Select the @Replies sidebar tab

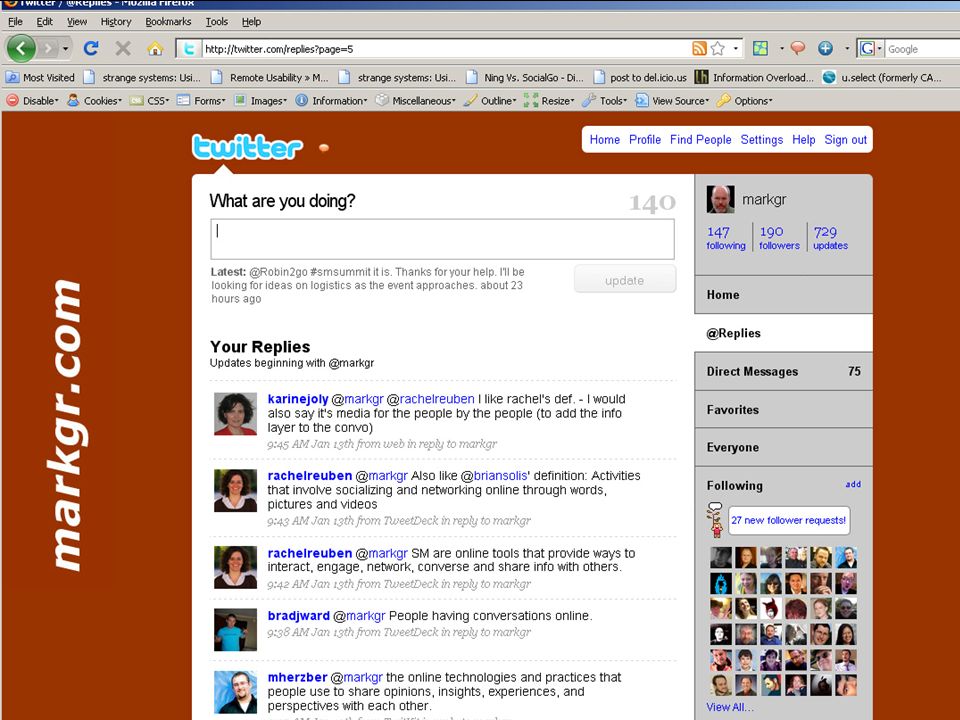click(x=783, y=333)
